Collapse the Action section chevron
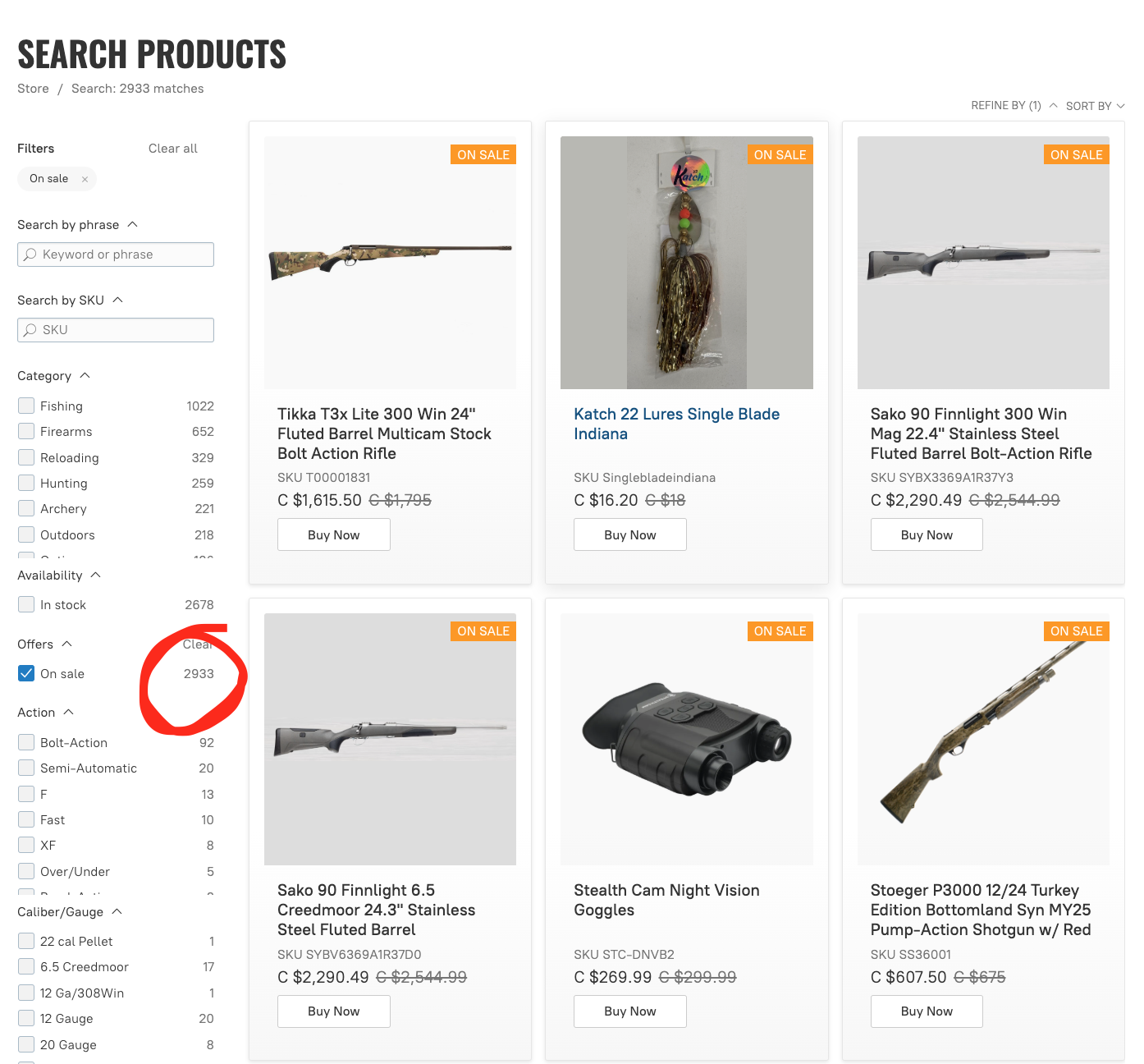Viewport: 1144px width, 1064px height. pyautogui.click(x=69, y=712)
